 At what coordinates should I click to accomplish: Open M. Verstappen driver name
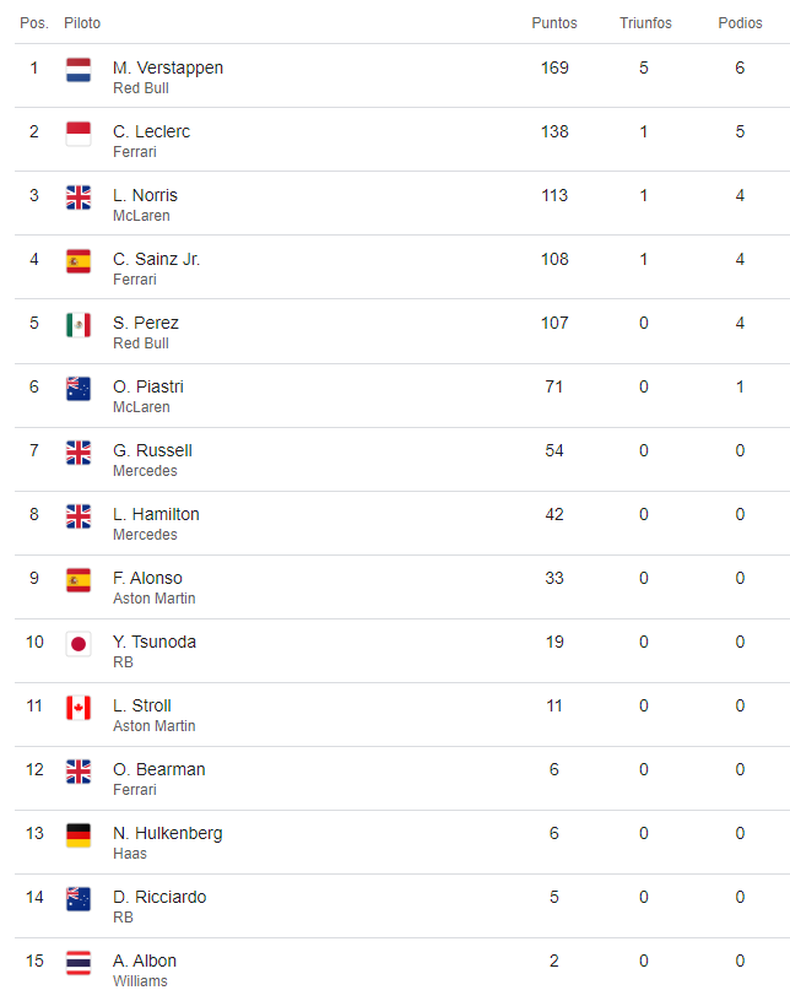tap(168, 68)
